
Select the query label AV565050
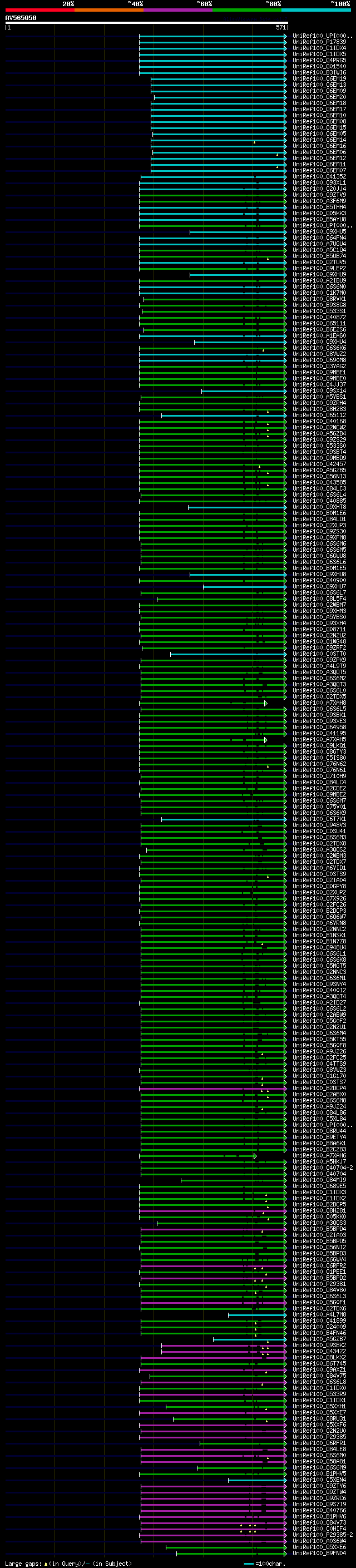point(21,18)
